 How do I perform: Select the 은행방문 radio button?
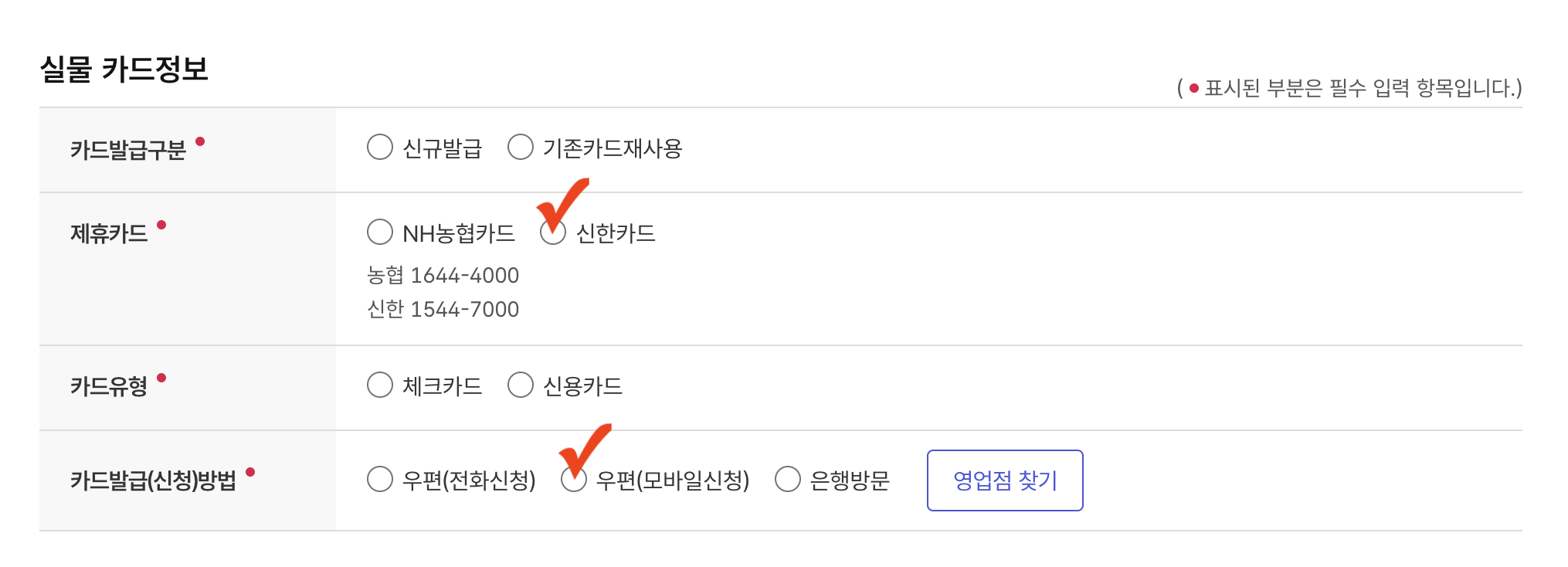click(787, 479)
